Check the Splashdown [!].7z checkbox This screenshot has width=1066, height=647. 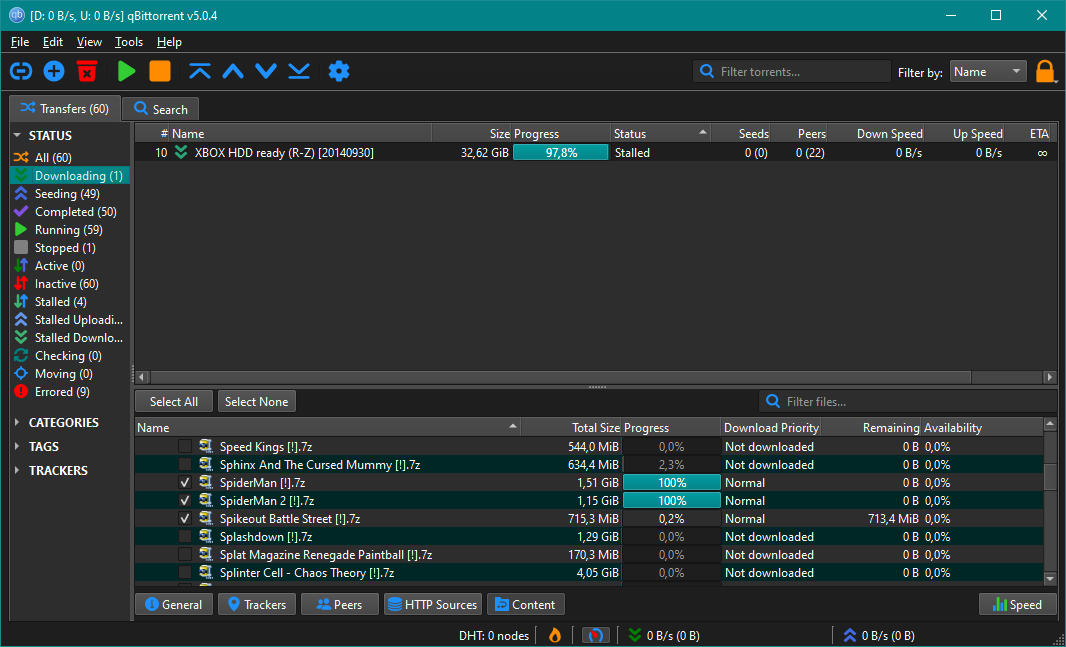tap(184, 537)
